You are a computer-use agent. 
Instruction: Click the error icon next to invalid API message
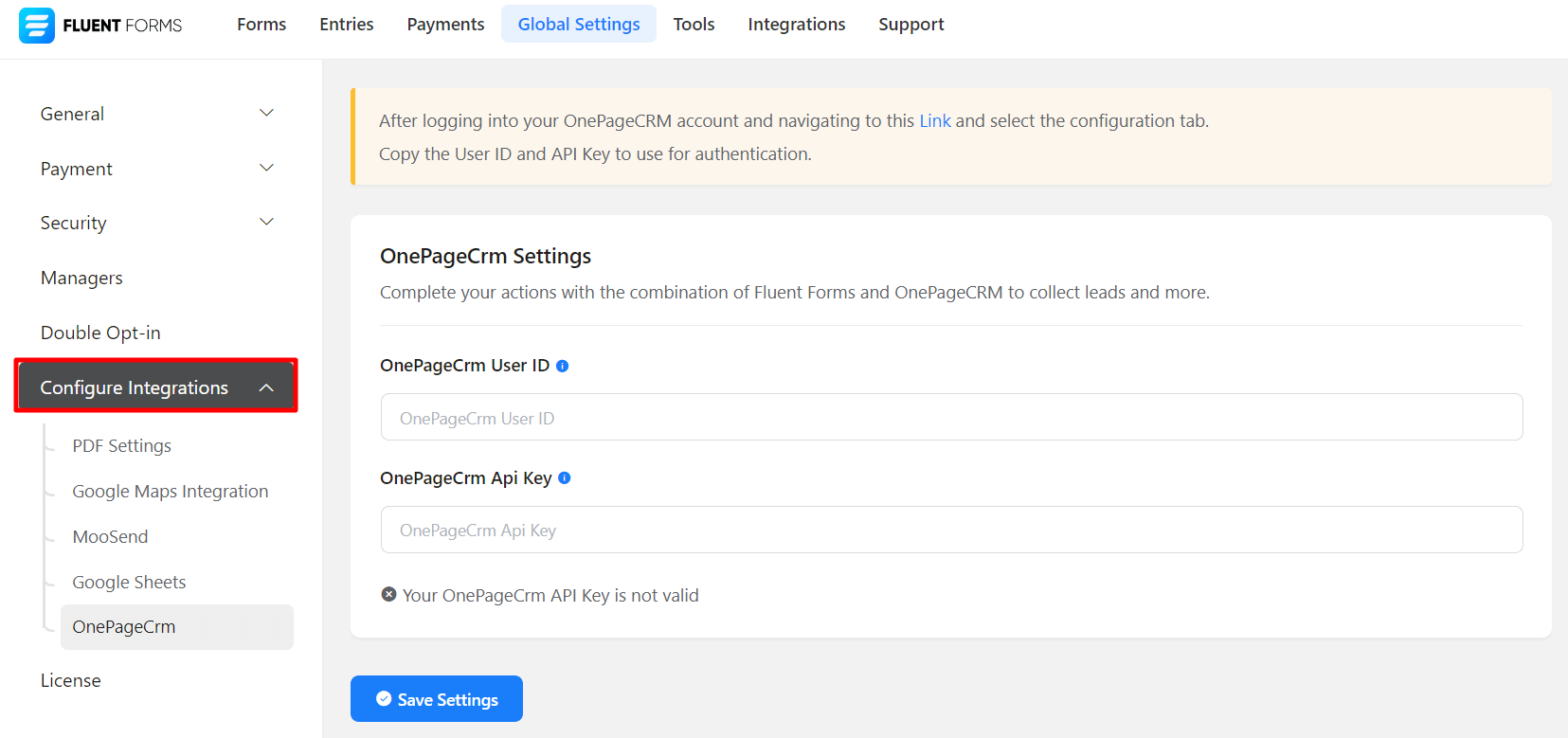tap(388, 595)
